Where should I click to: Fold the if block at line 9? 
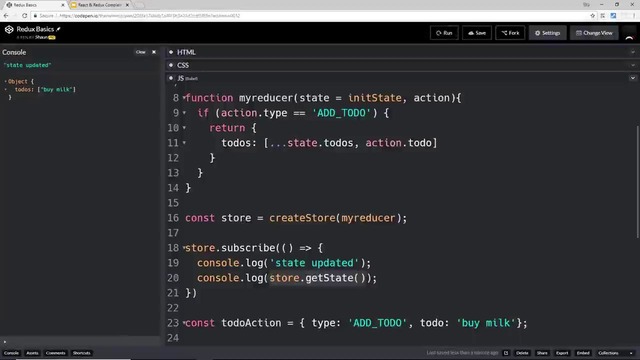(x=184, y=113)
